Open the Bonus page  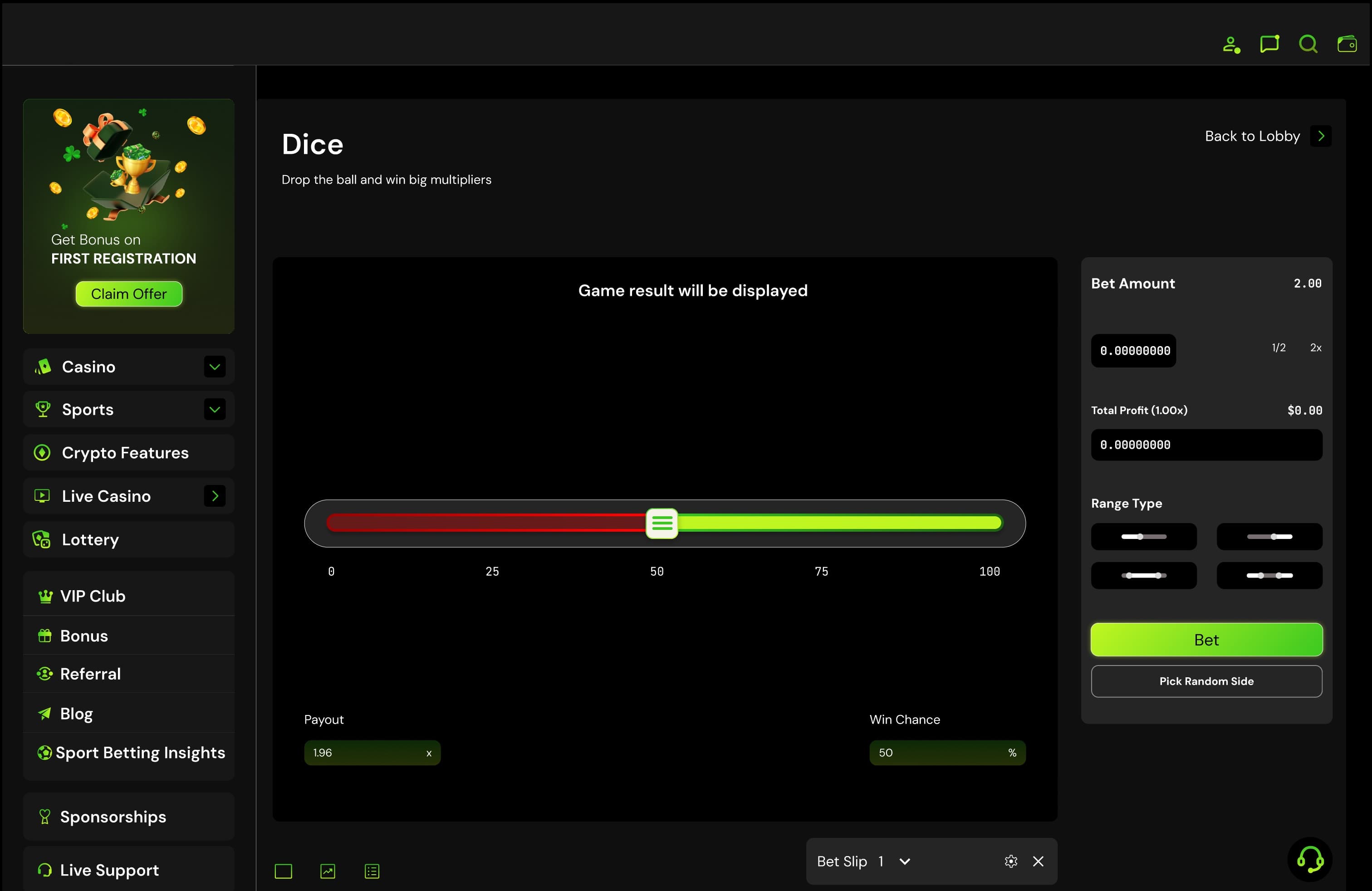(128, 635)
